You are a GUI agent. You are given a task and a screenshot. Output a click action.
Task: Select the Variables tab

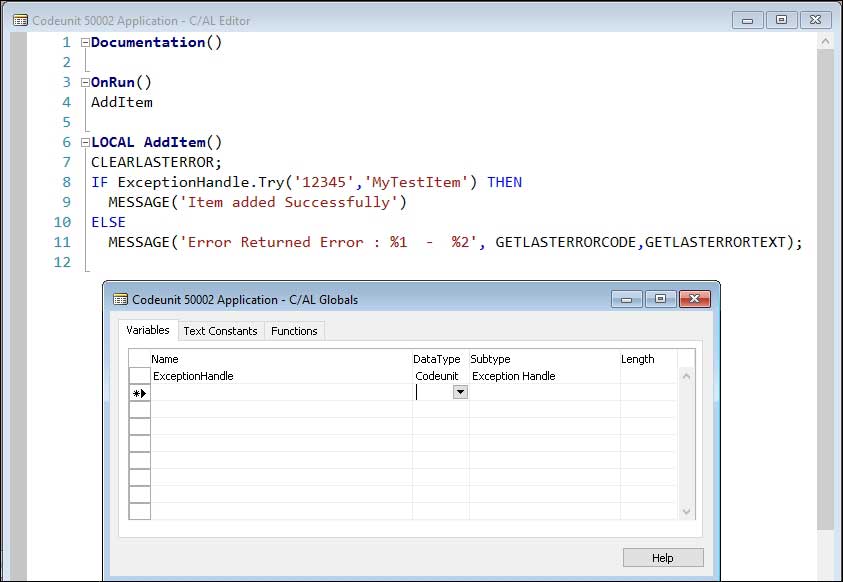pyautogui.click(x=147, y=330)
